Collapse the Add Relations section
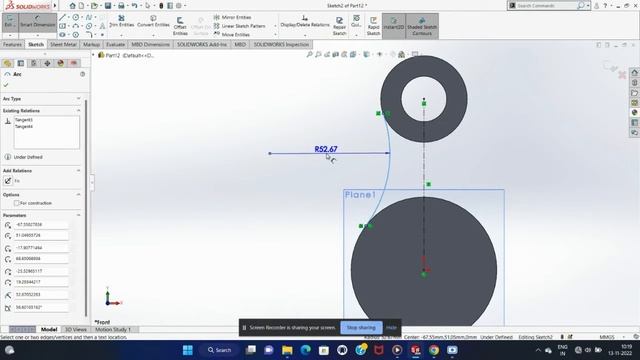Viewport: 640px width, 360px height. point(78,171)
